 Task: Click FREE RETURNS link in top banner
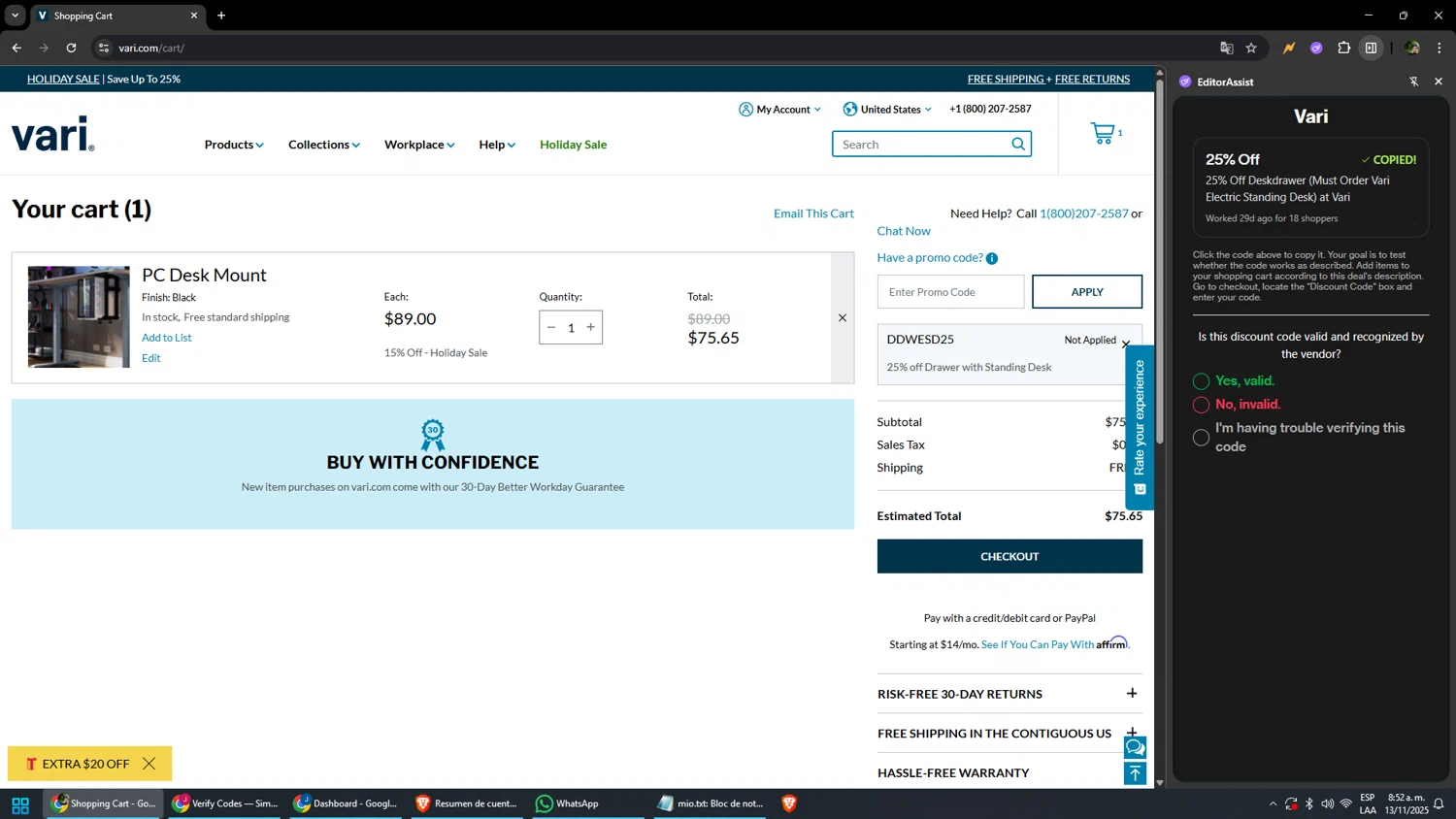[x=1092, y=80]
